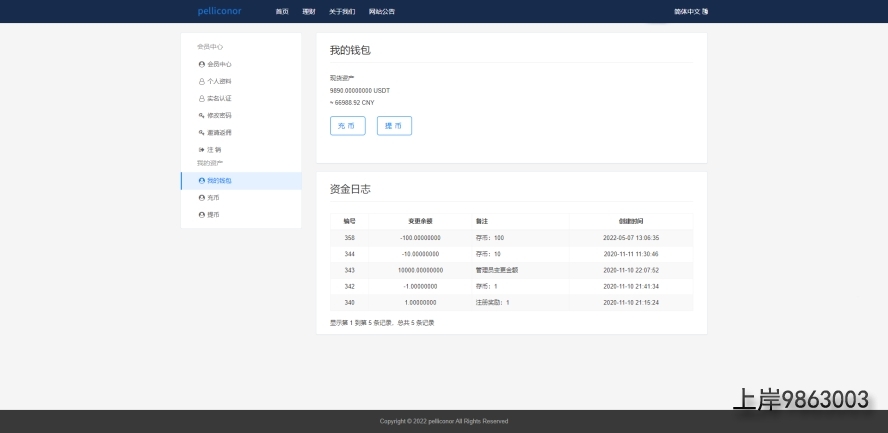Viewport: 888px width, 433px height.
Task: Select record number 342 cell
Action: point(349,286)
